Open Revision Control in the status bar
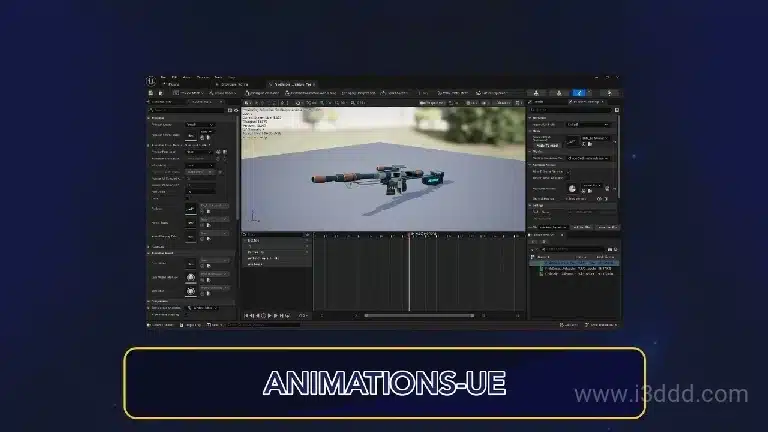The height and width of the screenshot is (432, 768). pos(601,325)
